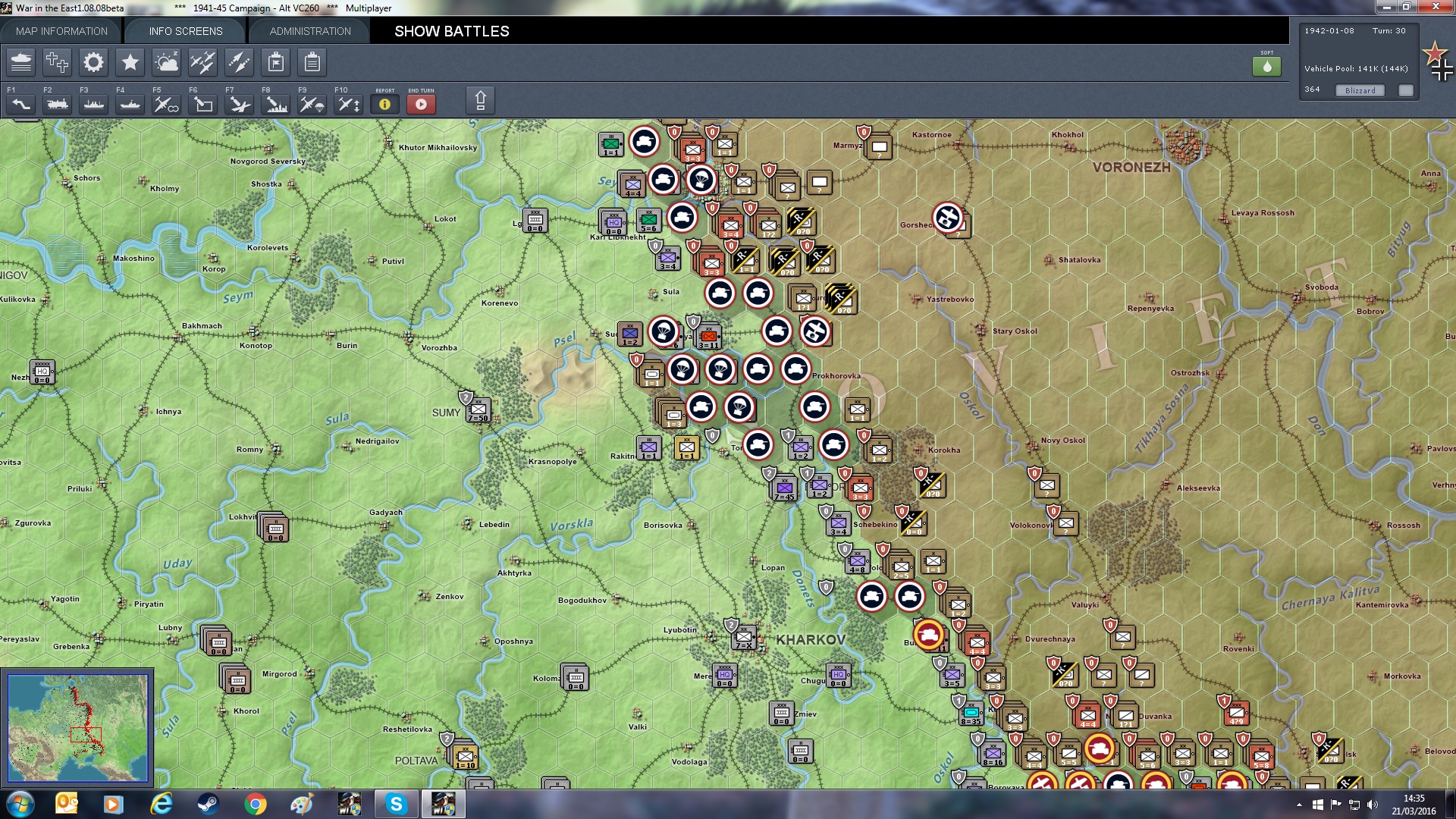The height and width of the screenshot is (819, 1456).
Task: Click the KHARKOV city label
Action: click(810, 640)
